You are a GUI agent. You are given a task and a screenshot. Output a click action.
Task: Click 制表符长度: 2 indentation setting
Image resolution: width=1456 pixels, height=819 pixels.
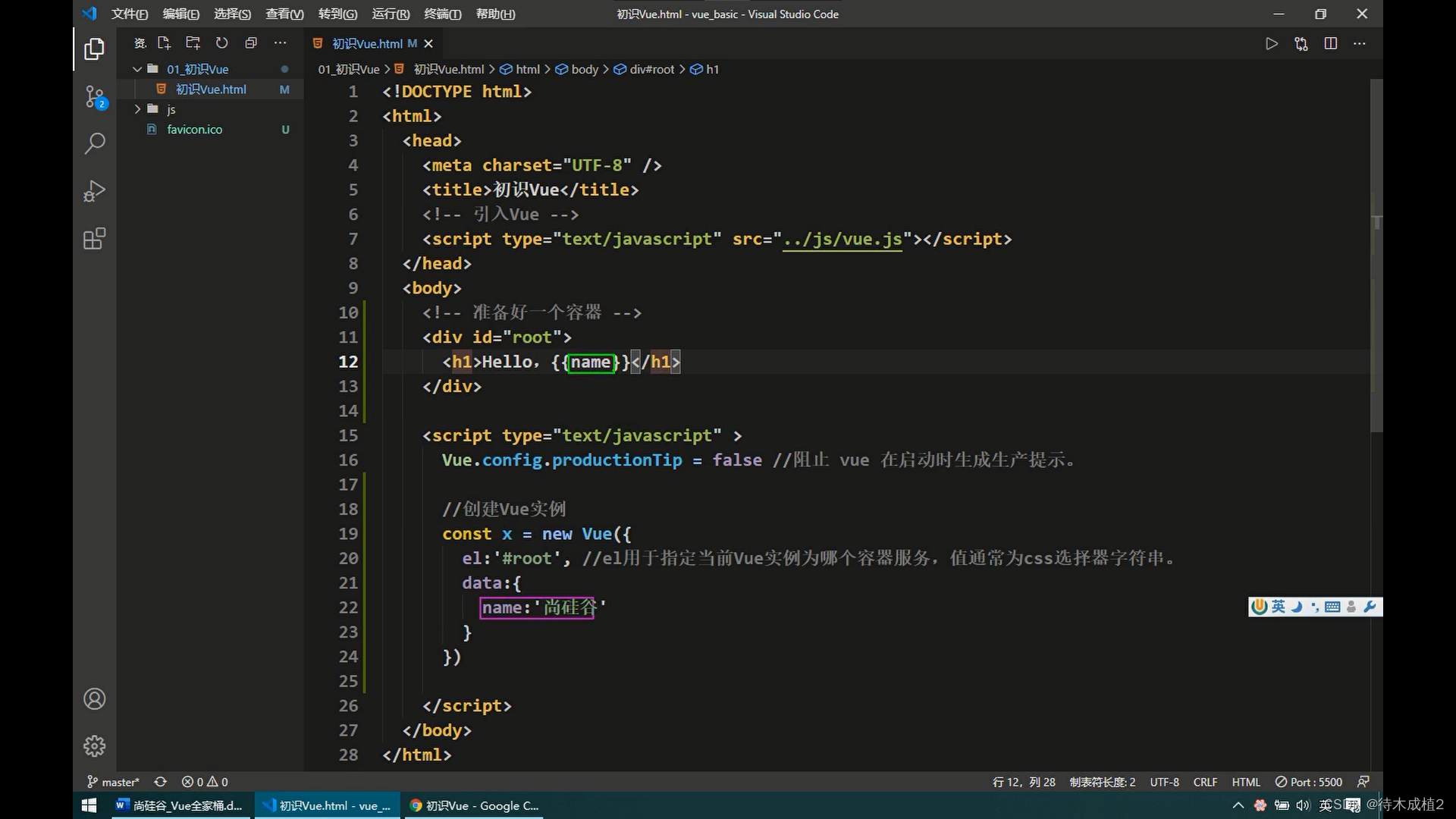(x=1103, y=782)
